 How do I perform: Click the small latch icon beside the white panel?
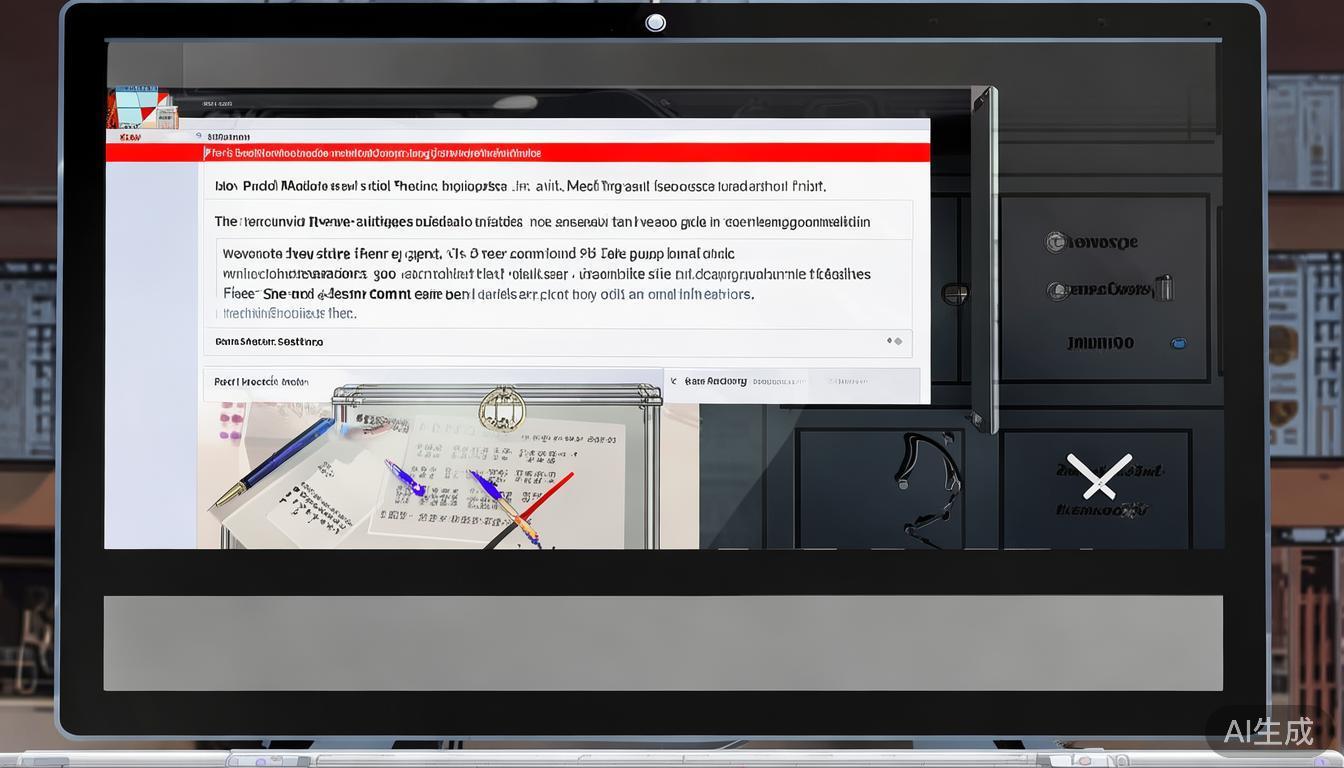pyautogui.click(x=955, y=293)
